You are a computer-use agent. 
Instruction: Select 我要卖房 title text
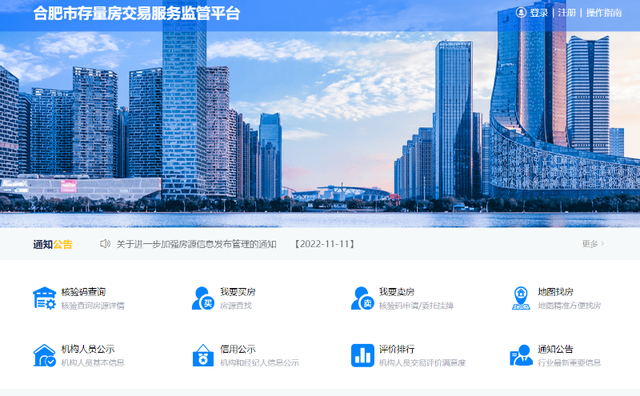(x=396, y=292)
